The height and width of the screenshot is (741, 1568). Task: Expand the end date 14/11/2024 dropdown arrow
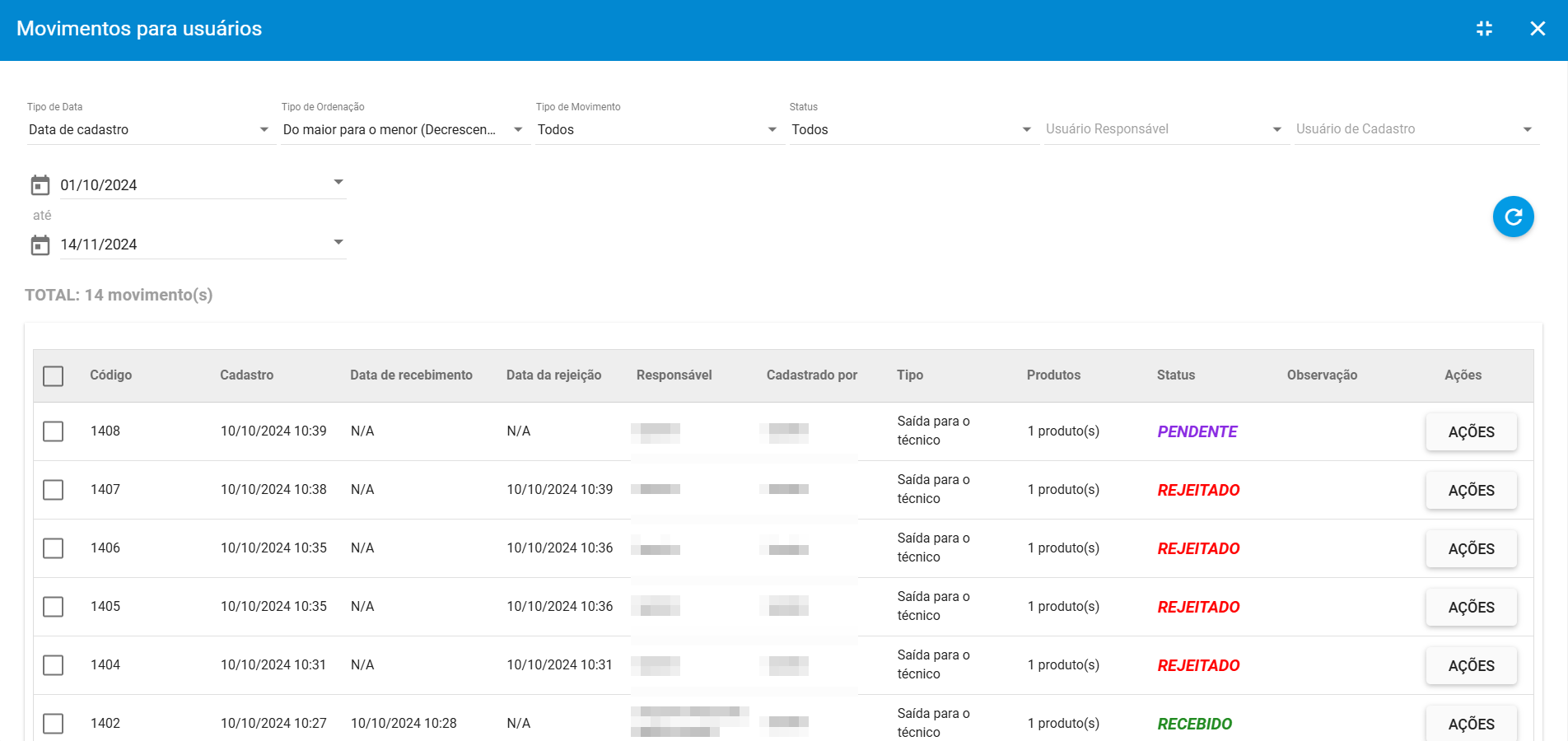[338, 242]
